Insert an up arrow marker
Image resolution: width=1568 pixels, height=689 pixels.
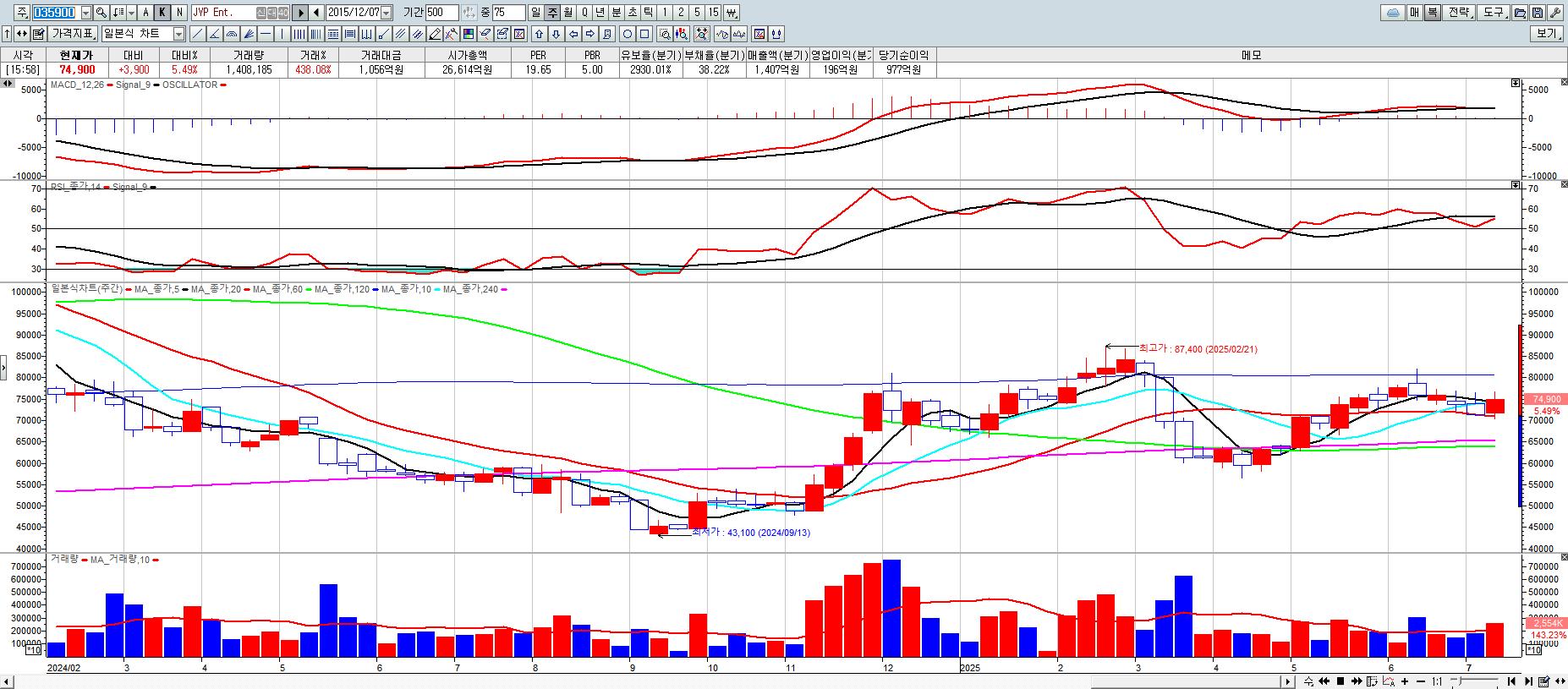click(x=539, y=35)
